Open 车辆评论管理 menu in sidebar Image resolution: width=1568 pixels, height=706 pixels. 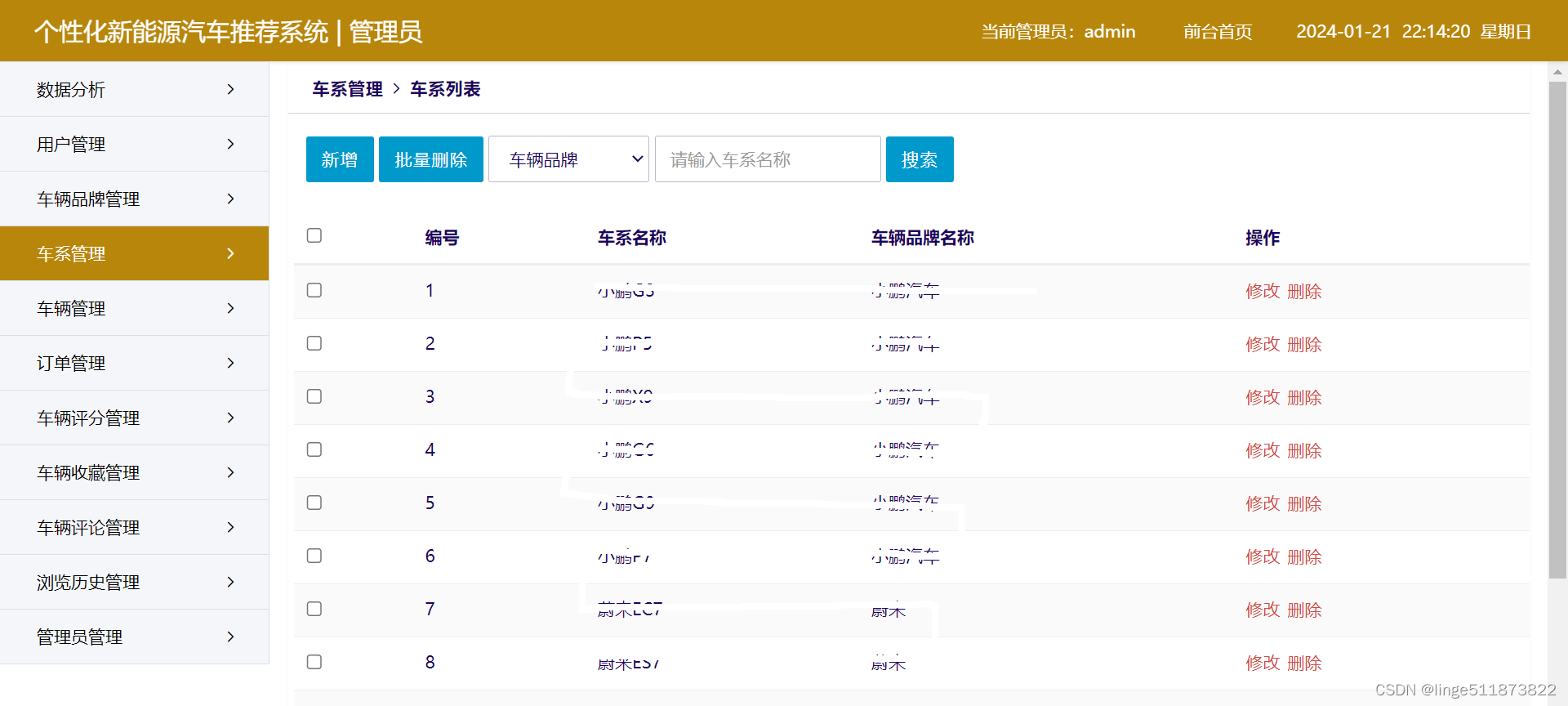point(134,527)
